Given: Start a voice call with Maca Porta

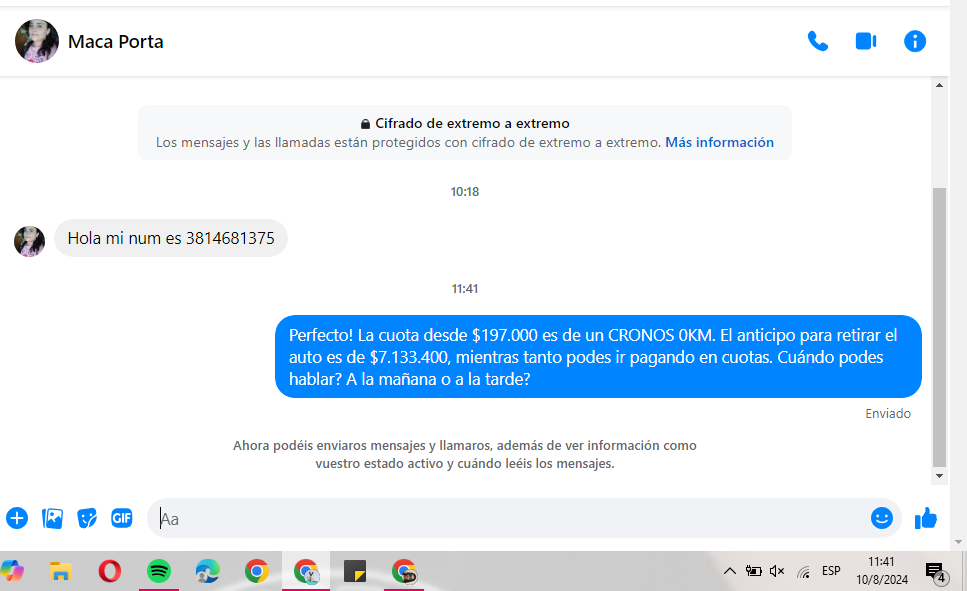Looking at the screenshot, I should point(818,41).
